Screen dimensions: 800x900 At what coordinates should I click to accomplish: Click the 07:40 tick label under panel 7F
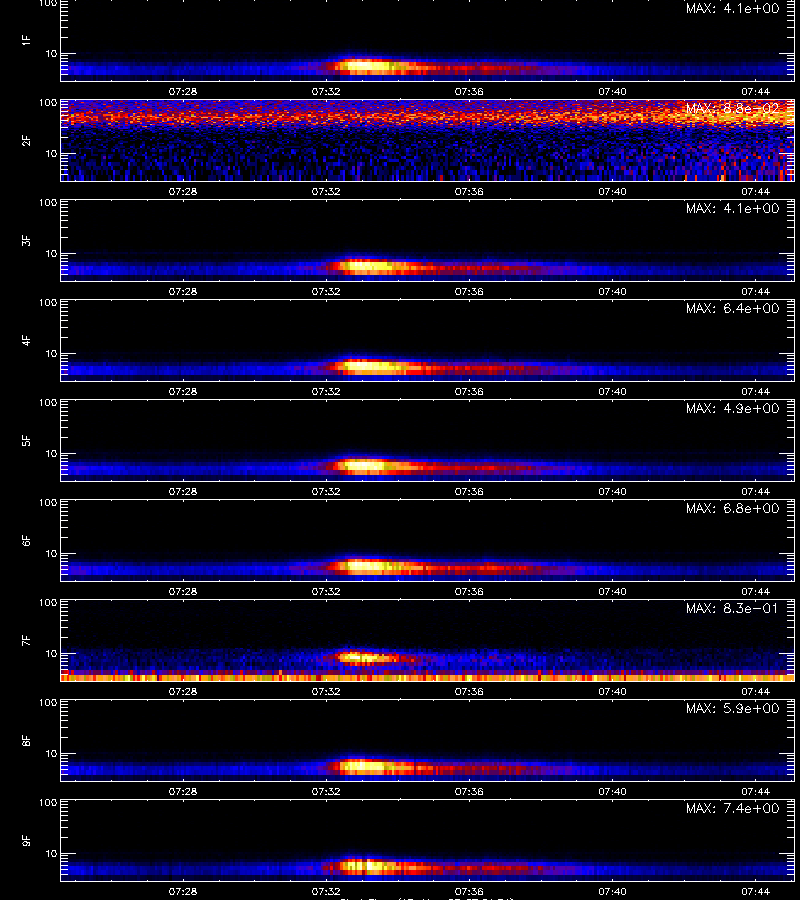pos(612,691)
